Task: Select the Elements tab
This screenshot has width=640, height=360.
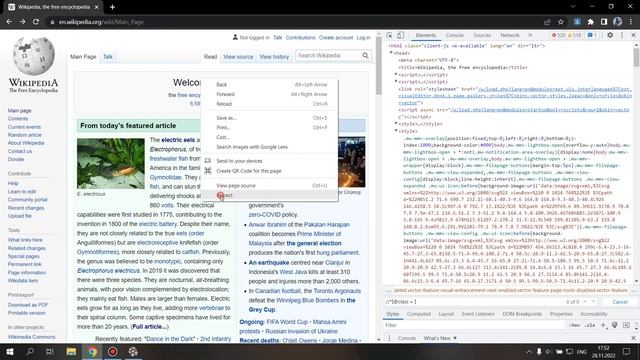Action: pos(426,36)
